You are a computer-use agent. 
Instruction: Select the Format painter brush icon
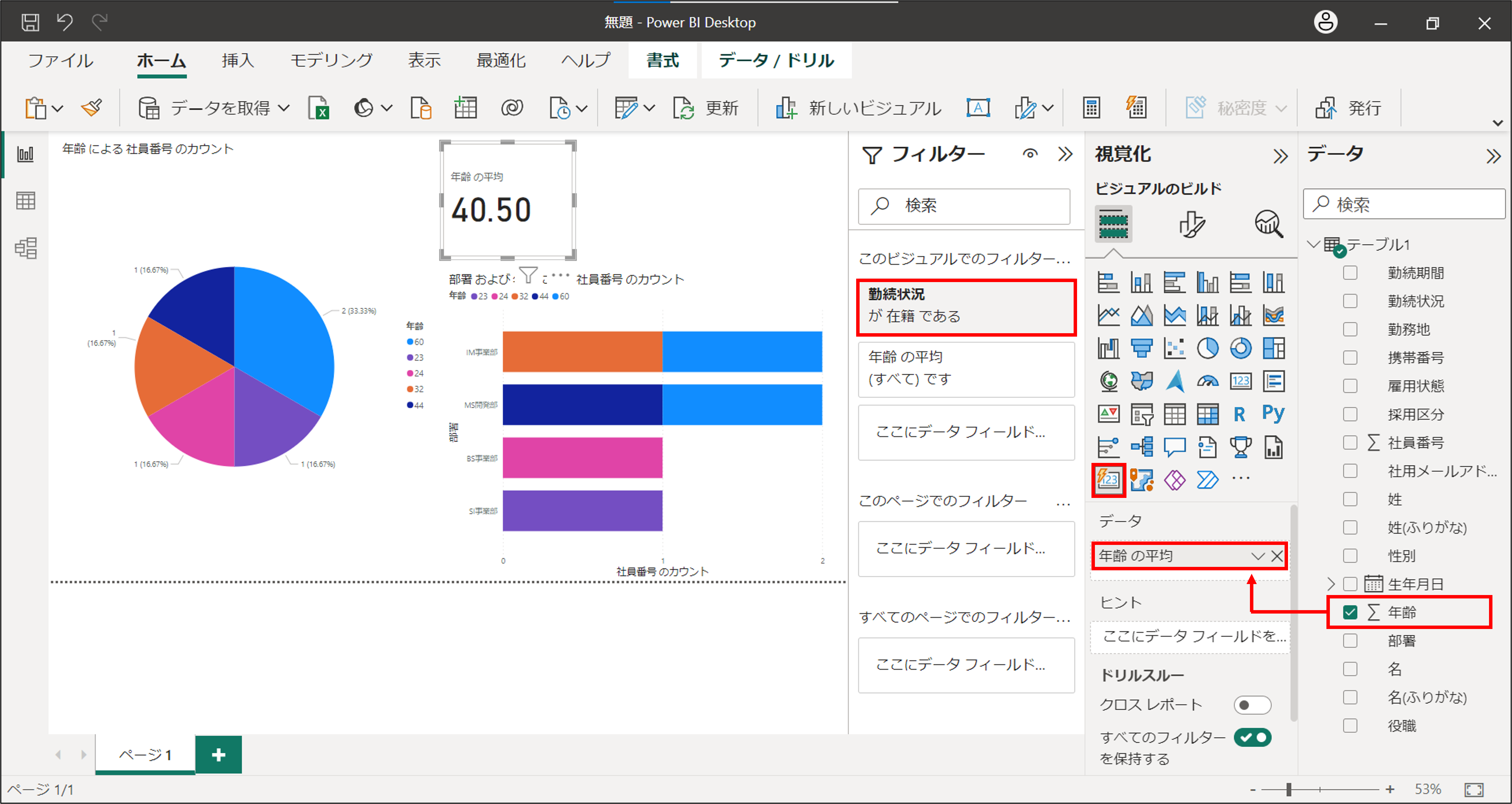tap(92, 108)
